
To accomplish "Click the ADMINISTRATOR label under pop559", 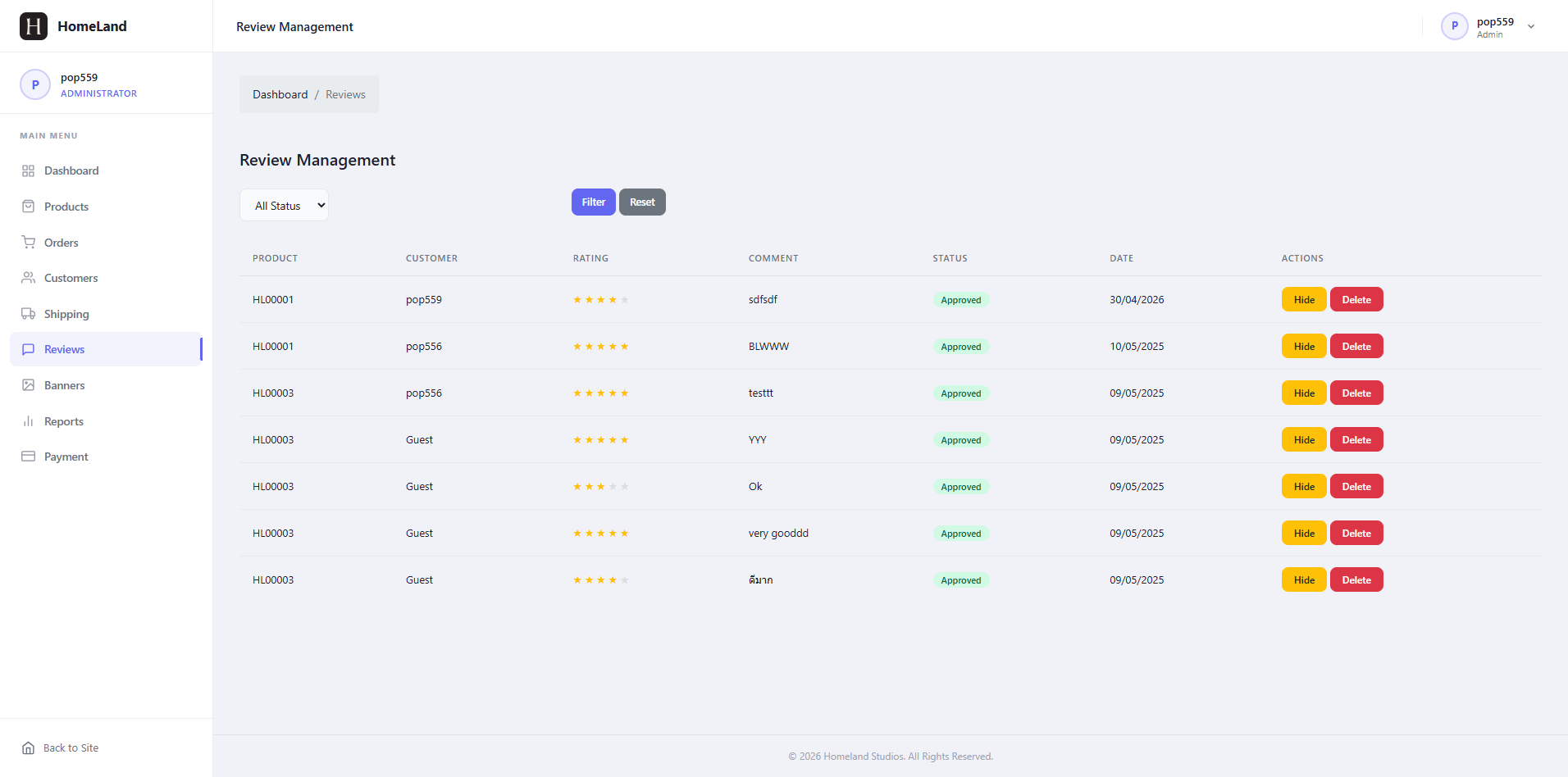I will 98,93.
